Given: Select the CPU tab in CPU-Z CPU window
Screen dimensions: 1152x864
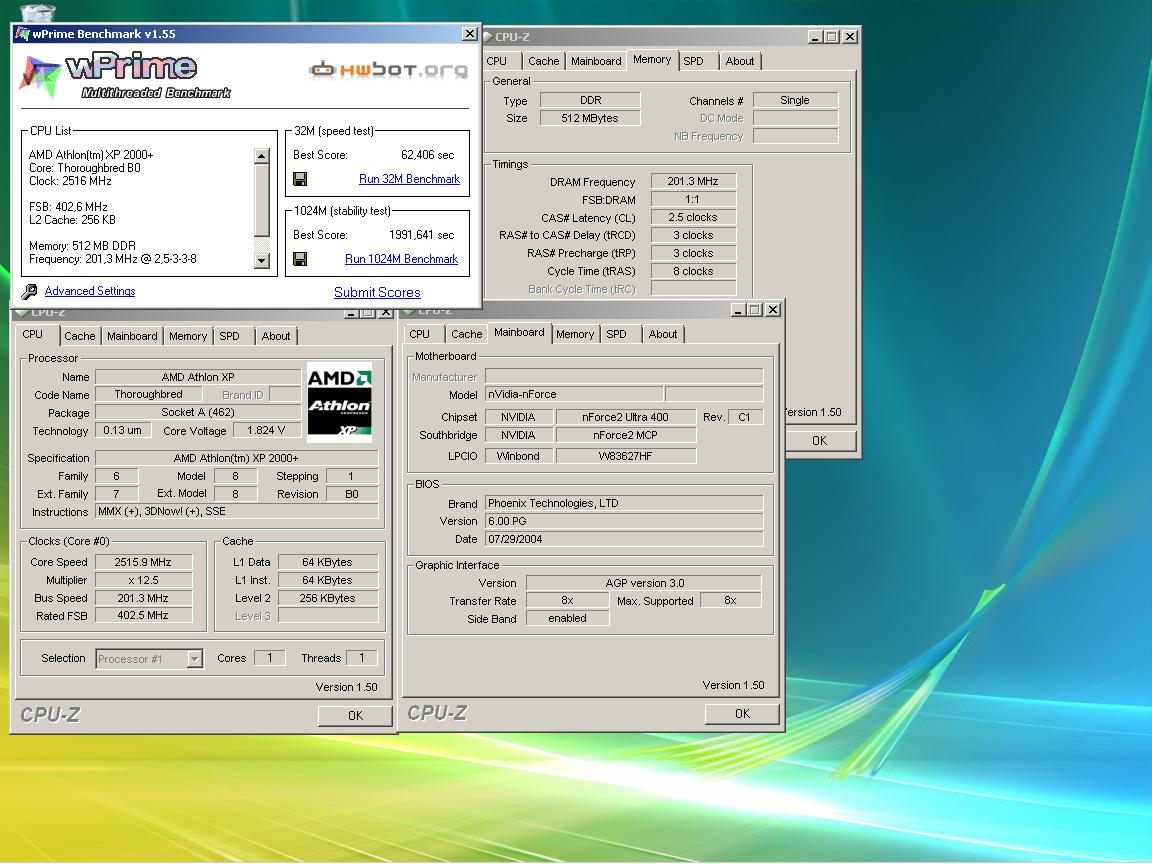Looking at the screenshot, I should 32,334.
